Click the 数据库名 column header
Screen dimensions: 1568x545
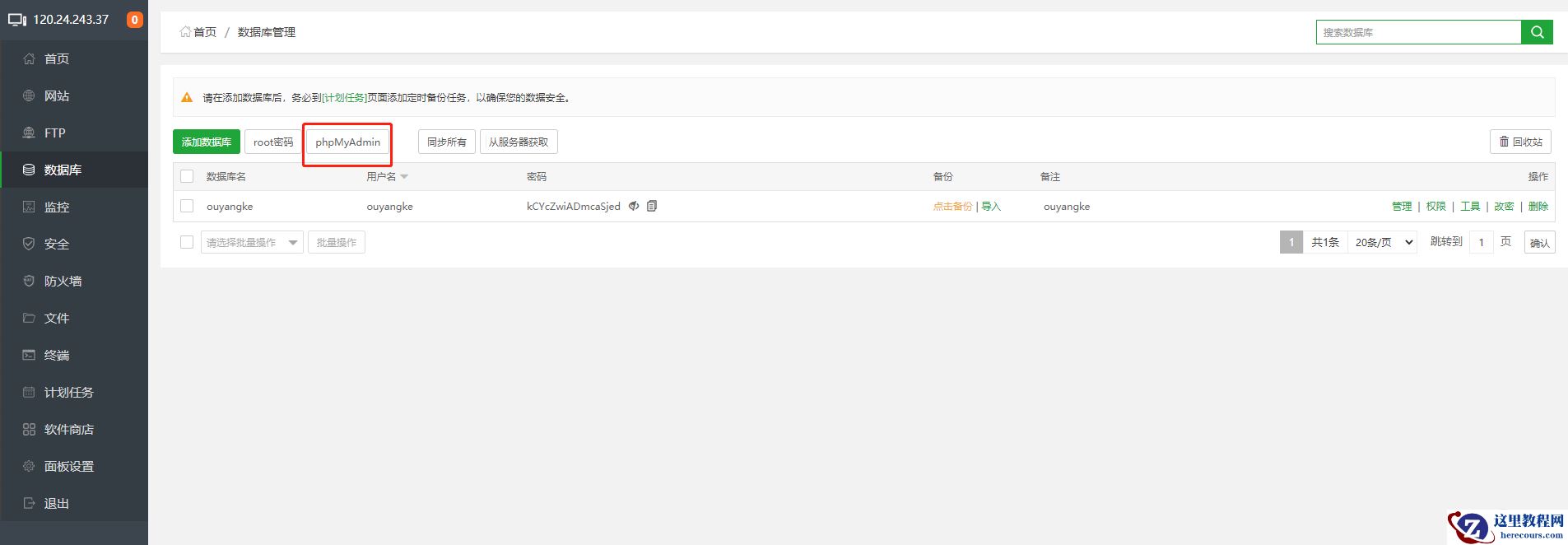point(226,176)
